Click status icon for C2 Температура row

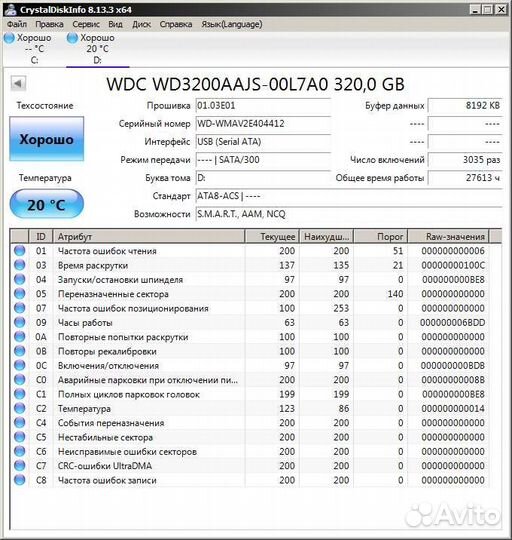20,408
